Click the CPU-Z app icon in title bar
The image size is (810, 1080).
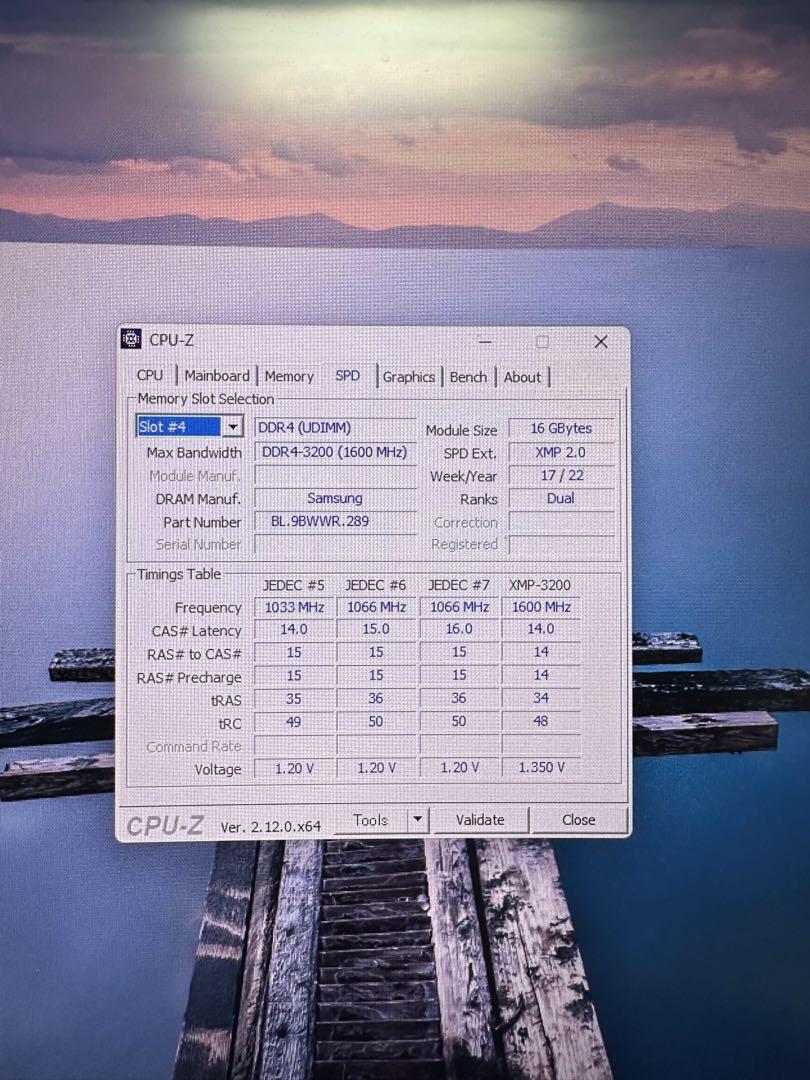coord(131,339)
